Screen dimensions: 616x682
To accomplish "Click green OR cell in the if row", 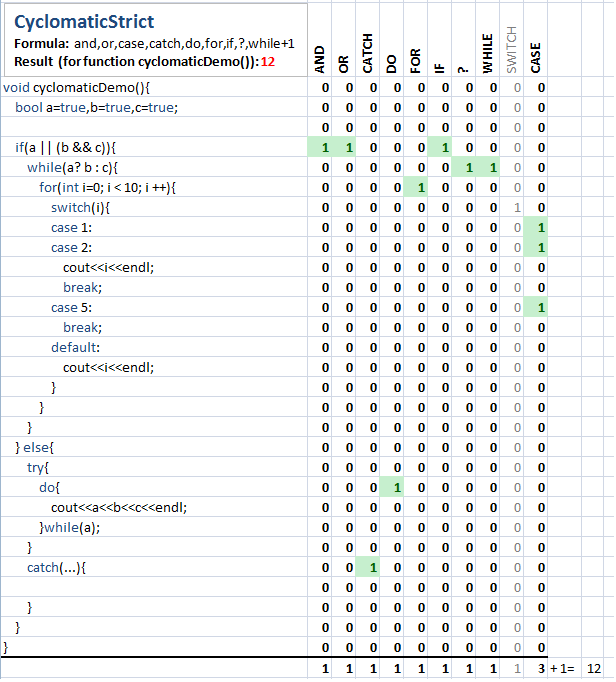I will pyautogui.click(x=344, y=147).
